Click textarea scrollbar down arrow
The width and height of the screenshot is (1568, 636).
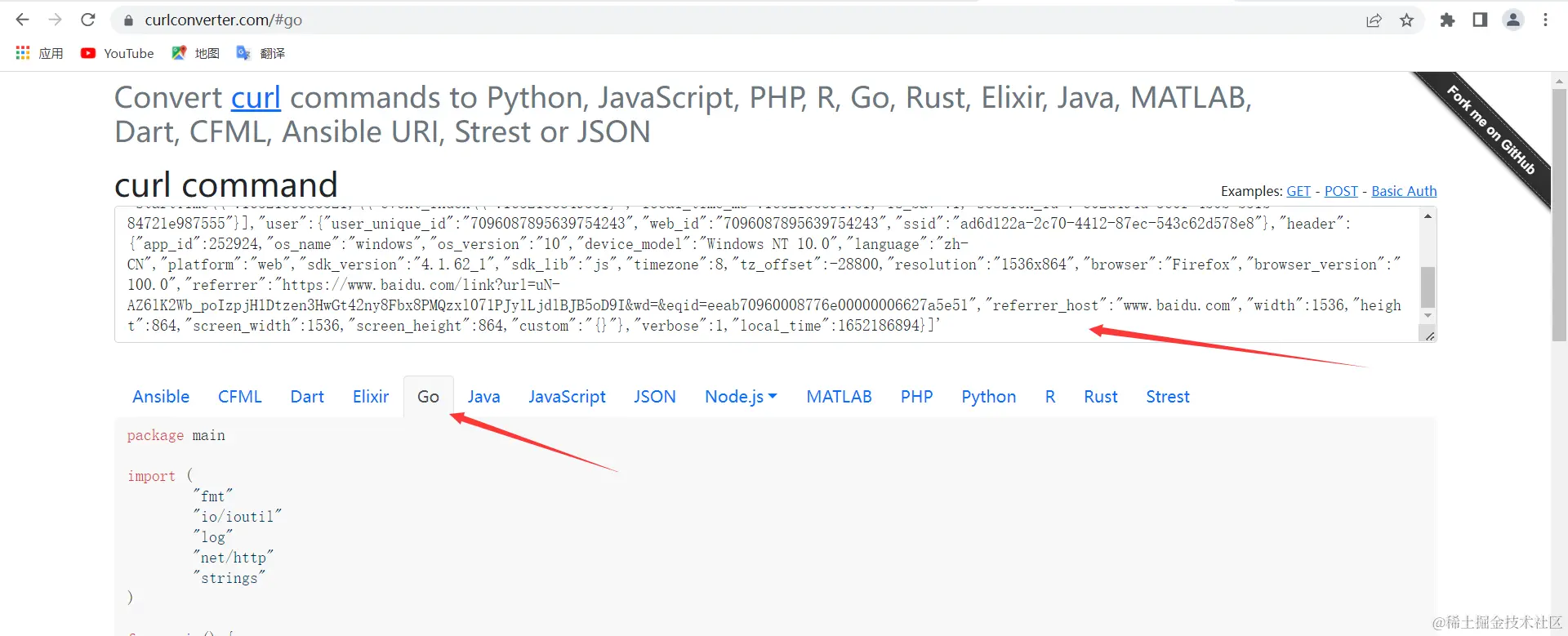[1428, 315]
